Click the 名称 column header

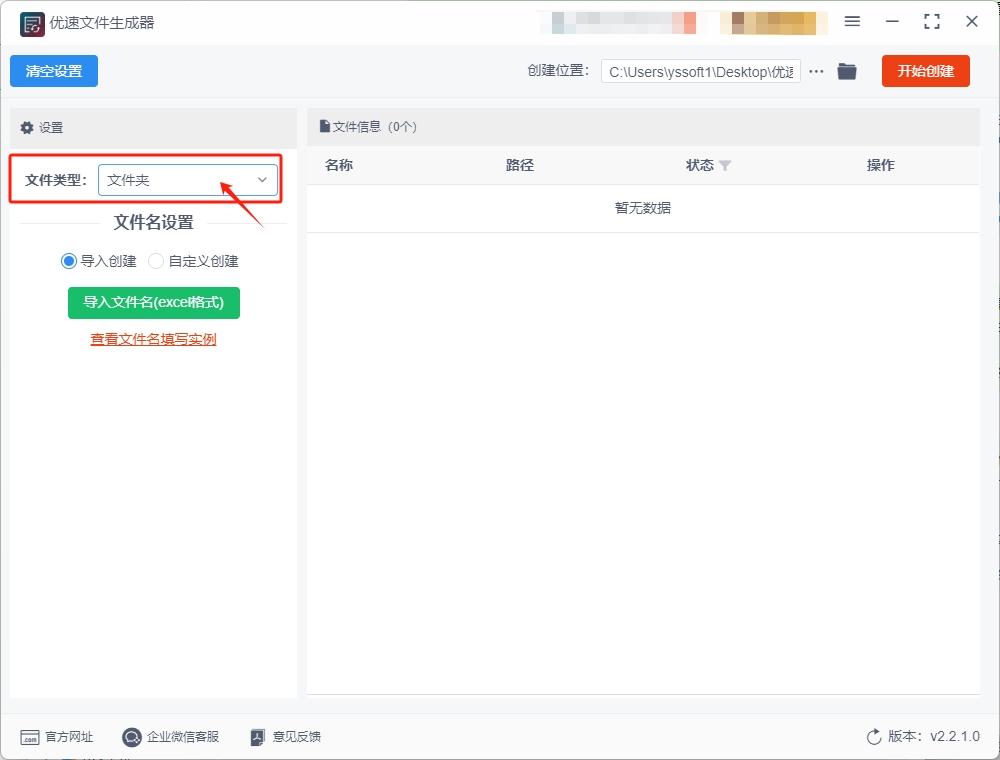click(x=339, y=166)
